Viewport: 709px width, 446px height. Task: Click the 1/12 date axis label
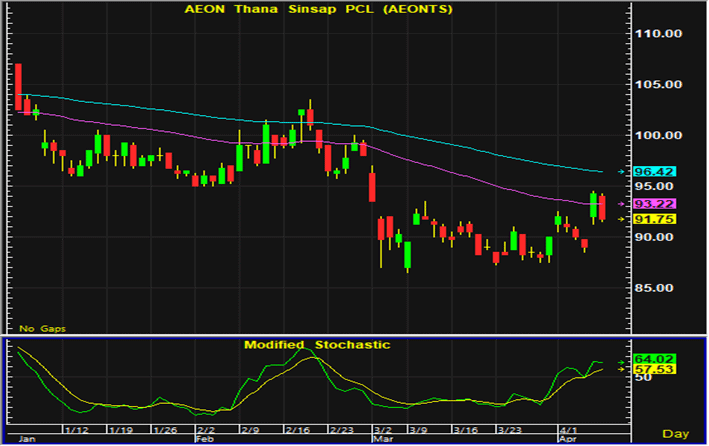click(x=76, y=428)
